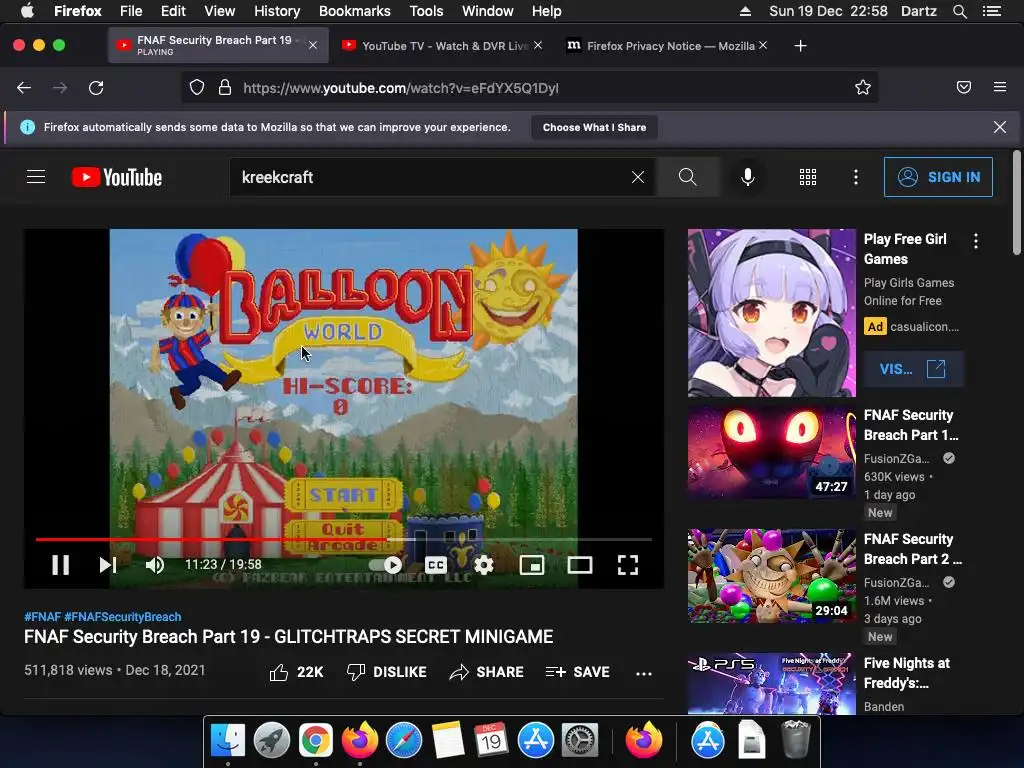This screenshot has width=1024, height=768.
Task: Open the tracking protection shield icon
Action: [x=197, y=88]
